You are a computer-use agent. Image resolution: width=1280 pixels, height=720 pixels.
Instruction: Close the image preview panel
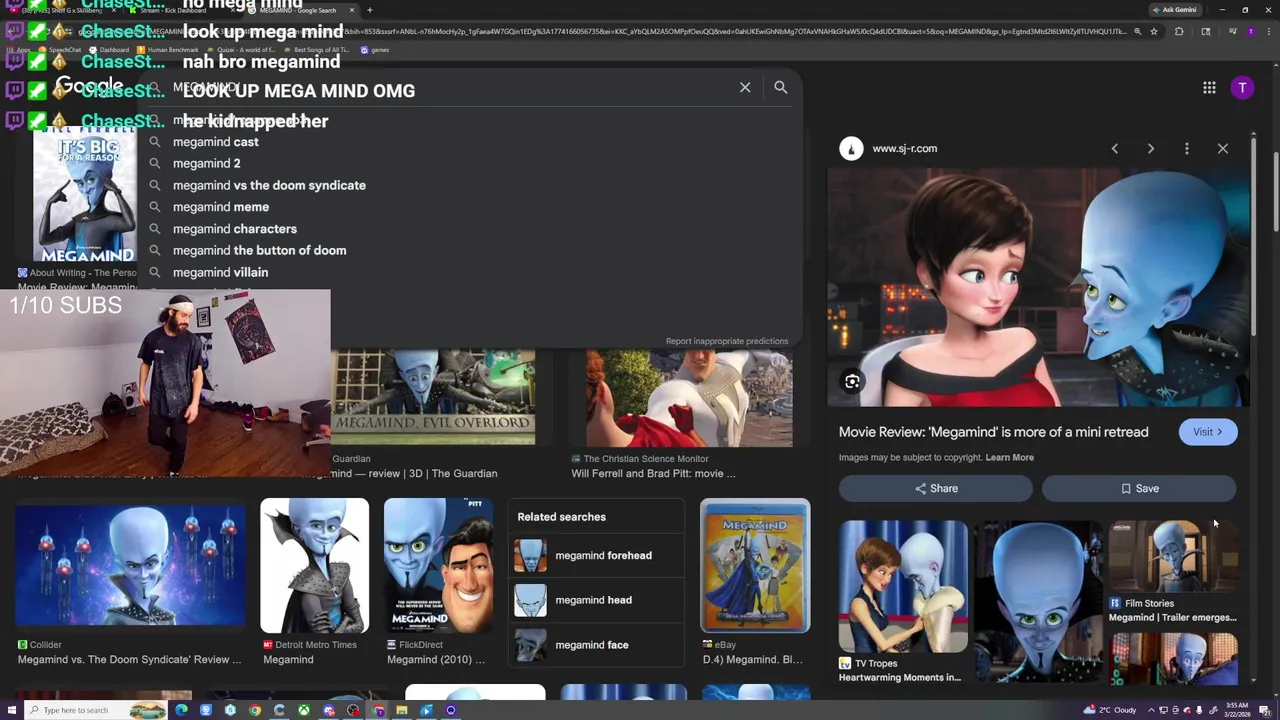point(1223,148)
